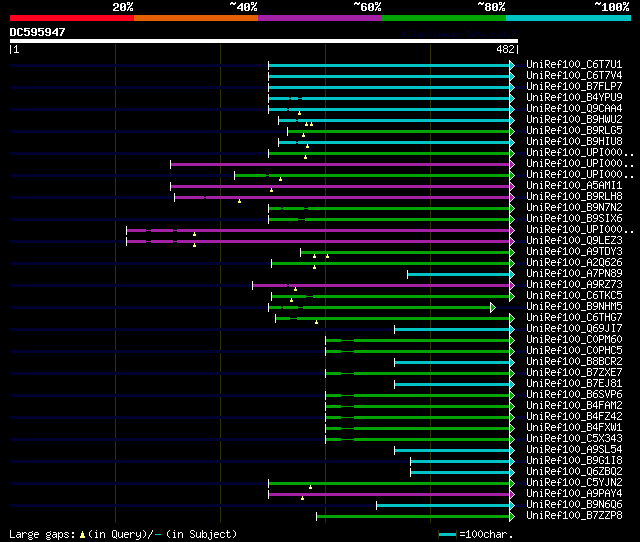Open the UniRef100_C0PHC5 label

coord(574,351)
